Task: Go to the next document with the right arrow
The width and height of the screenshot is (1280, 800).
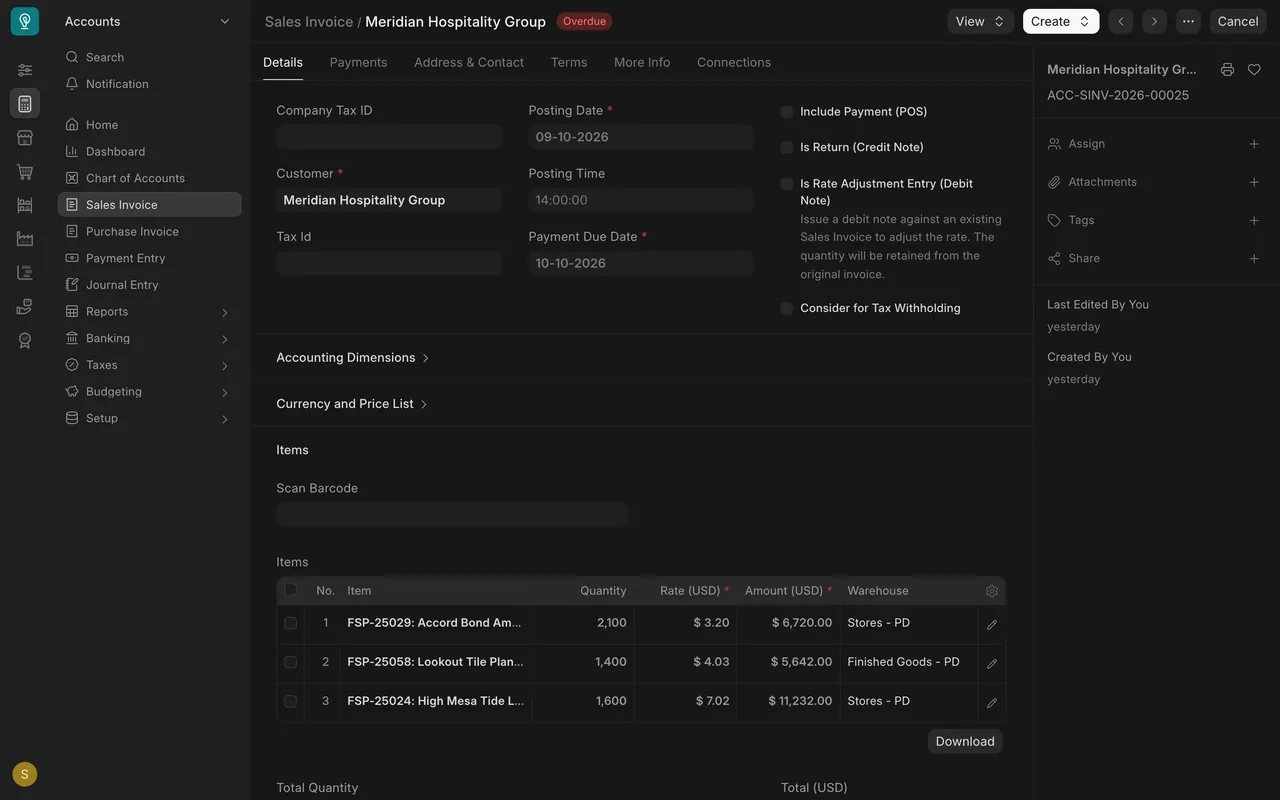Action: click(x=1155, y=21)
